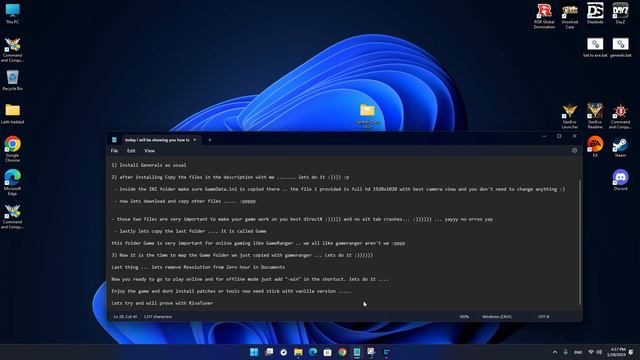This screenshot has width=640, height=360.
Task: Select Deadside desktop shortcut
Action: [x=595, y=13]
